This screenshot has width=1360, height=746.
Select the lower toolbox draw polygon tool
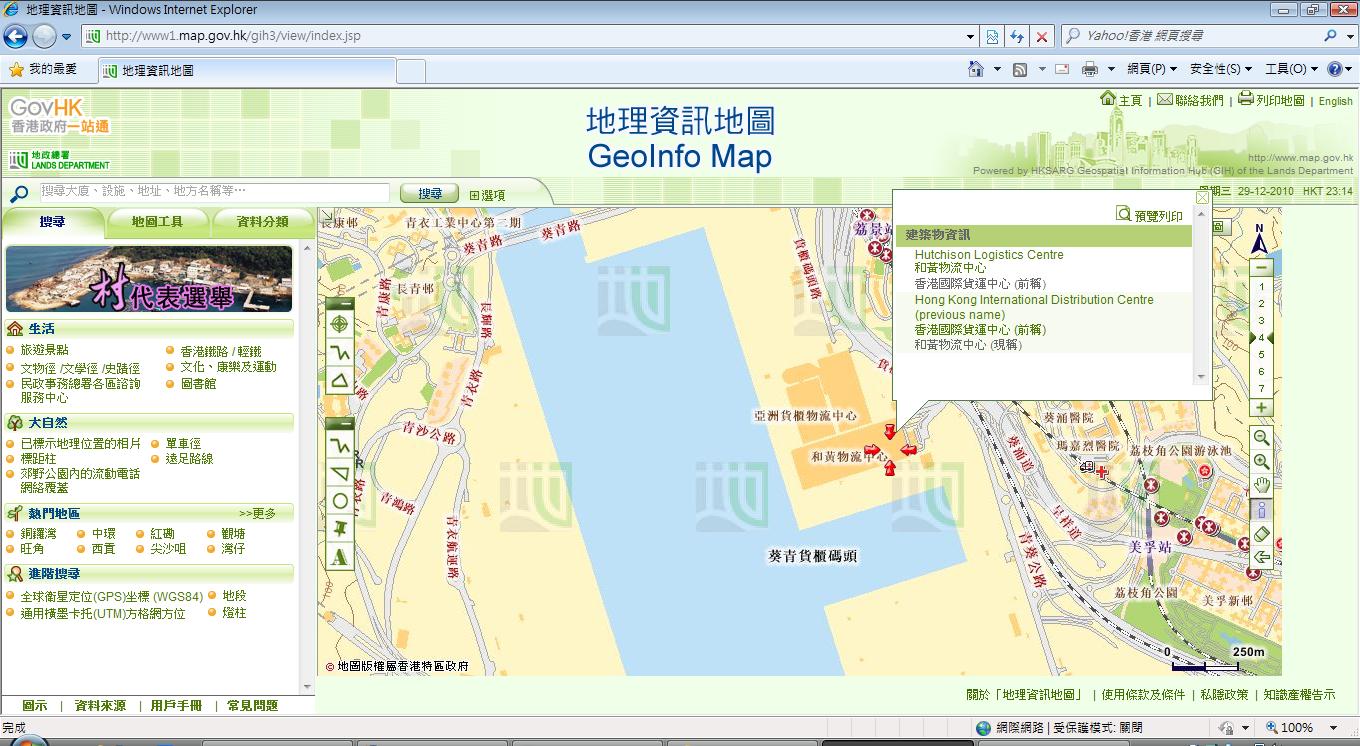coord(340,473)
